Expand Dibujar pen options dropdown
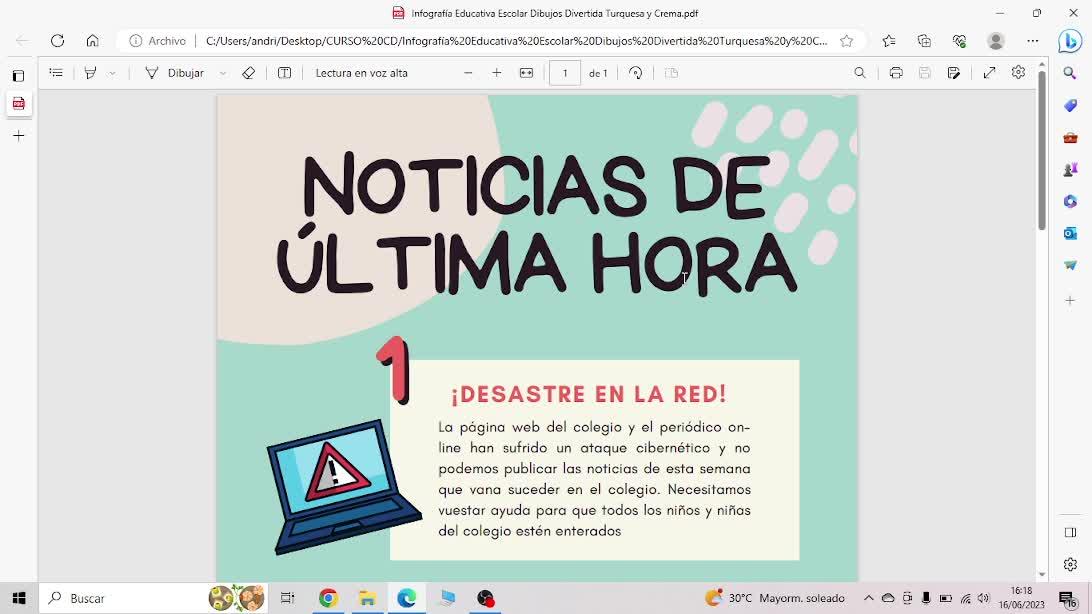The image size is (1092, 614). (223, 73)
